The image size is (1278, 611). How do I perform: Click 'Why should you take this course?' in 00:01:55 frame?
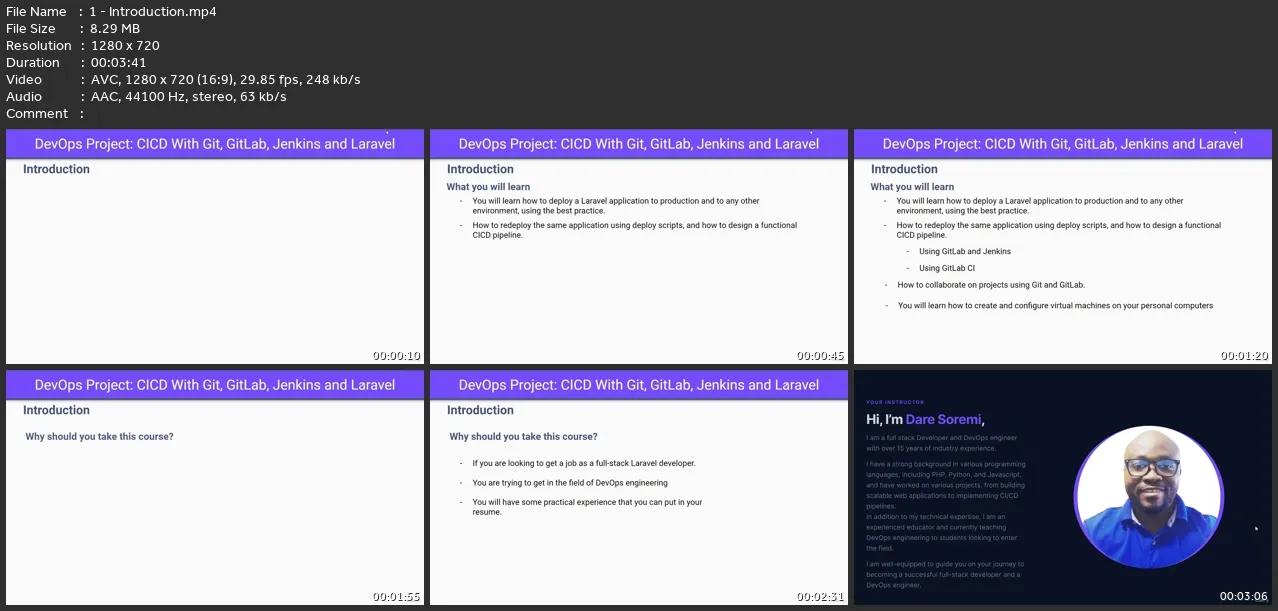(99, 437)
